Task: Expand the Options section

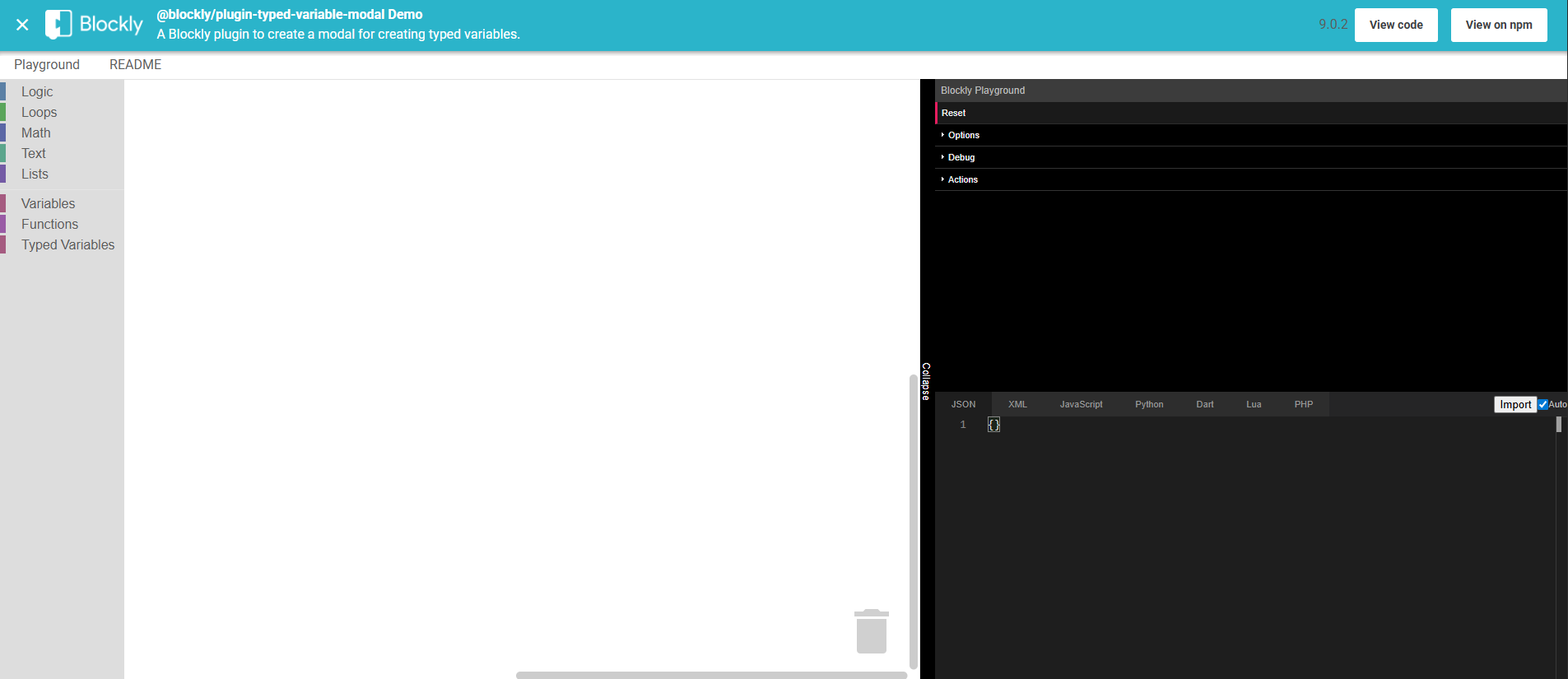Action: click(1251, 135)
